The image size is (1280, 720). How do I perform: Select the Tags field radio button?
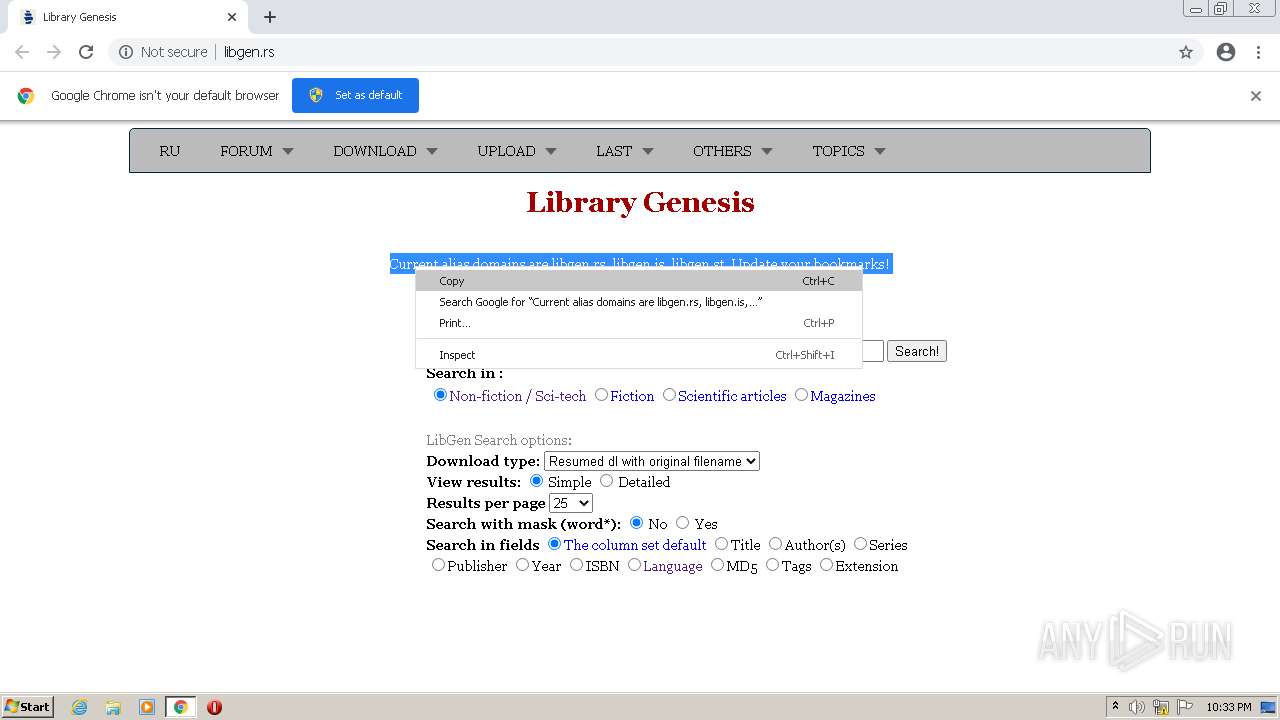[x=772, y=565]
